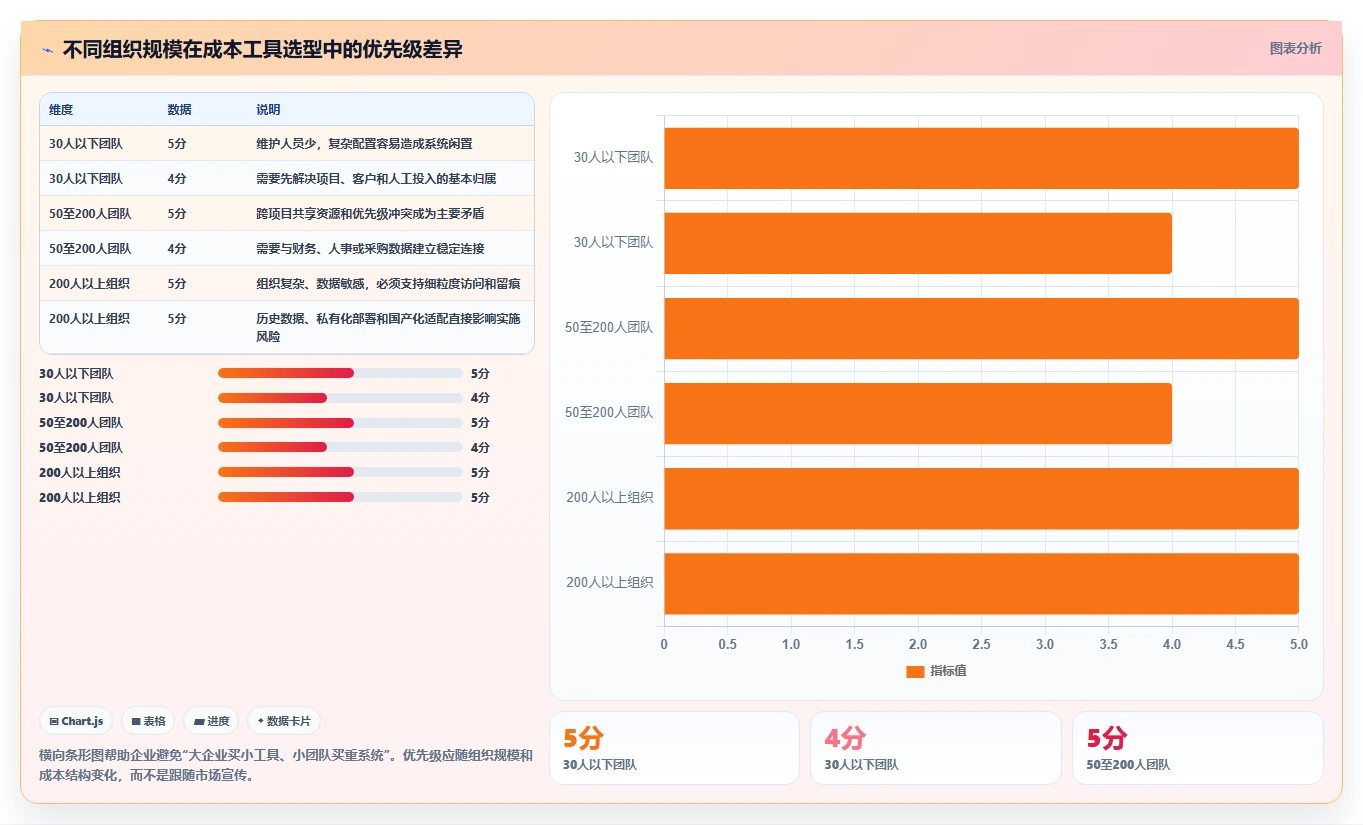
Task: Click the Chart.js tag chip
Action: pyautogui.click(x=76, y=721)
